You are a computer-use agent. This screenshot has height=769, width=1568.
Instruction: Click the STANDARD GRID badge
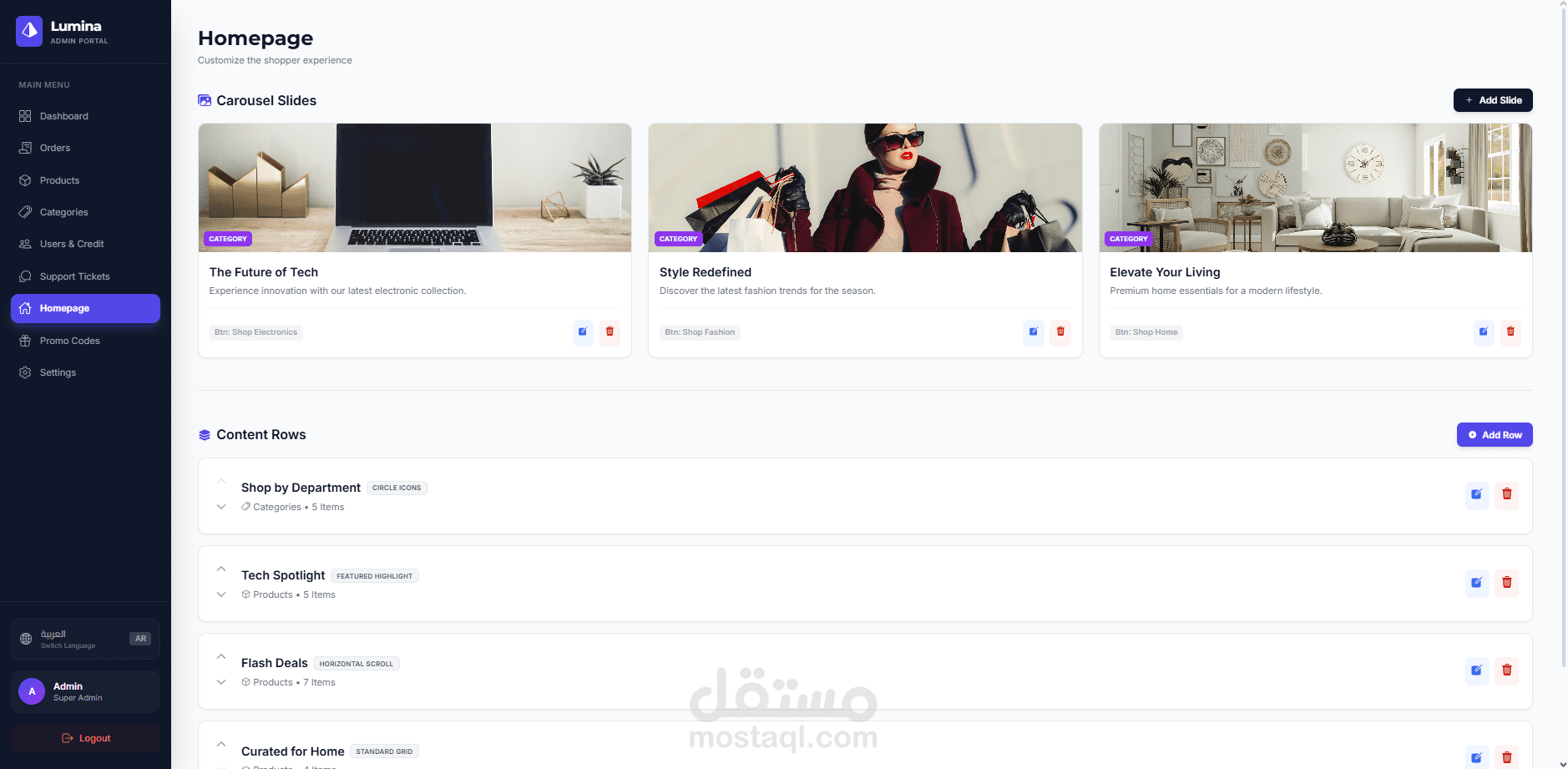(x=384, y=751)
